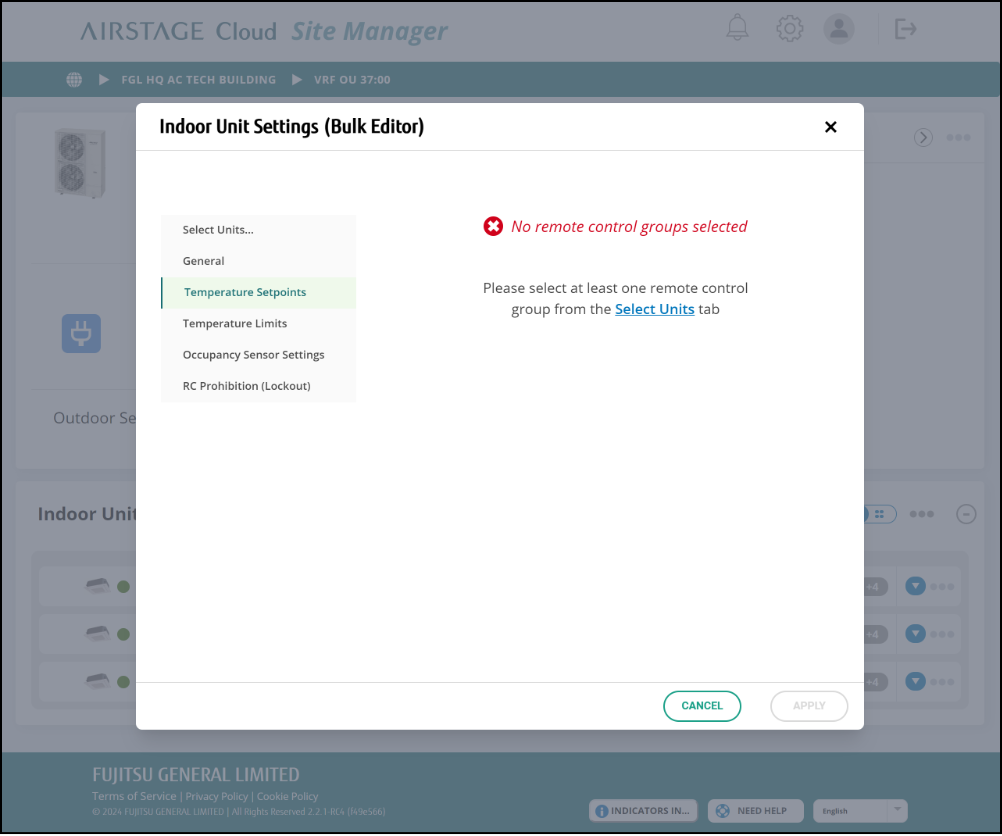Click the outdoor unit image

point(79,164)
